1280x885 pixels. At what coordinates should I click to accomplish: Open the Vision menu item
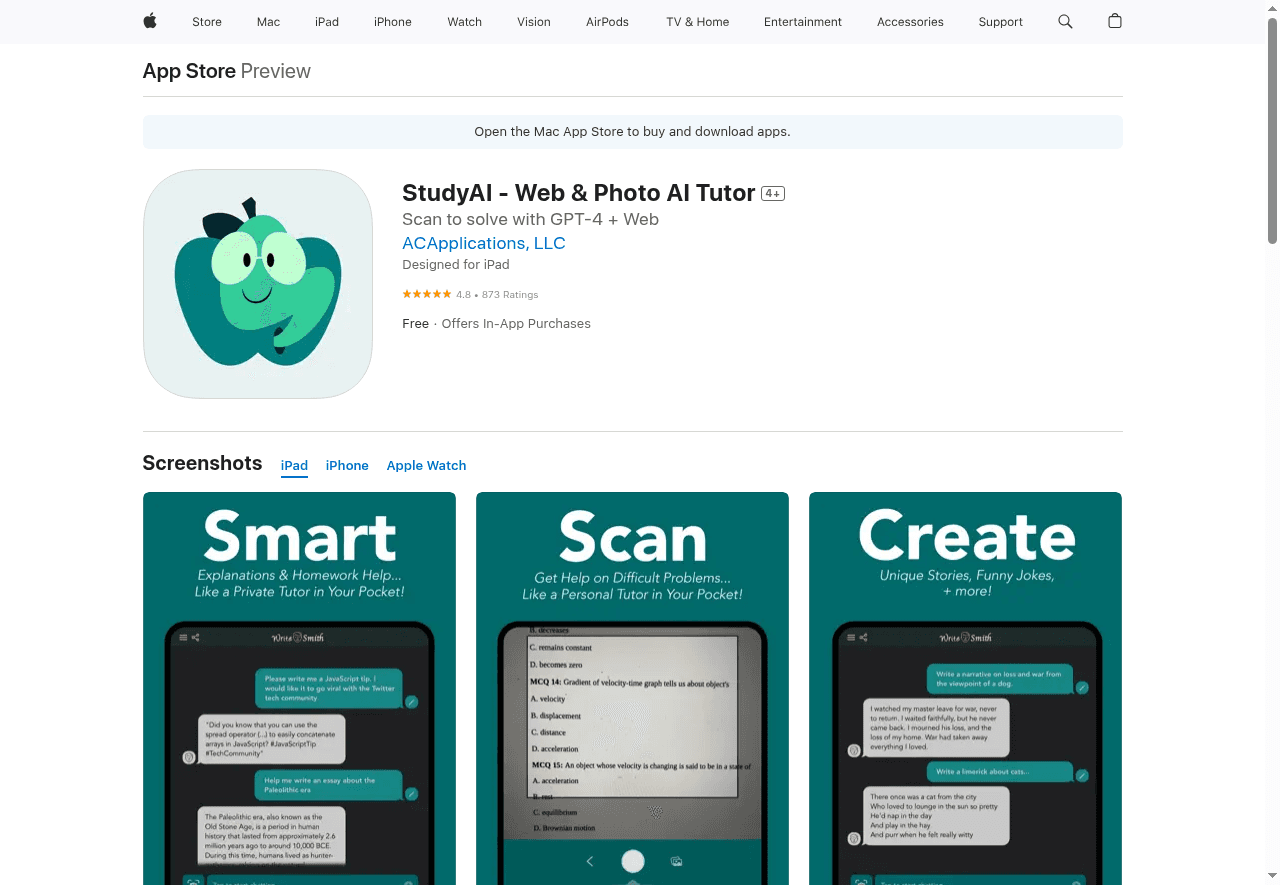click(x=534, y=21)
